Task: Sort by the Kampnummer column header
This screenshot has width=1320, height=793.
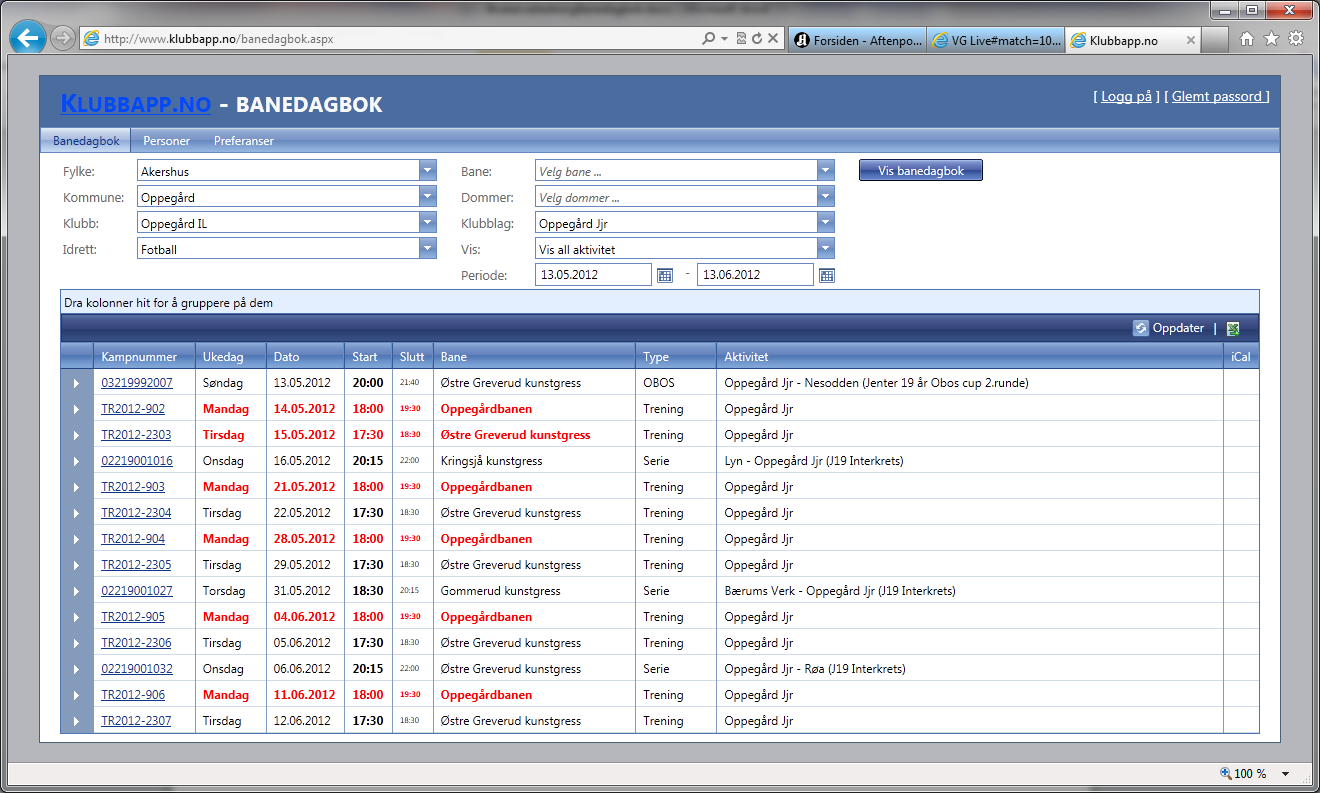Action: tap(144, 357)
